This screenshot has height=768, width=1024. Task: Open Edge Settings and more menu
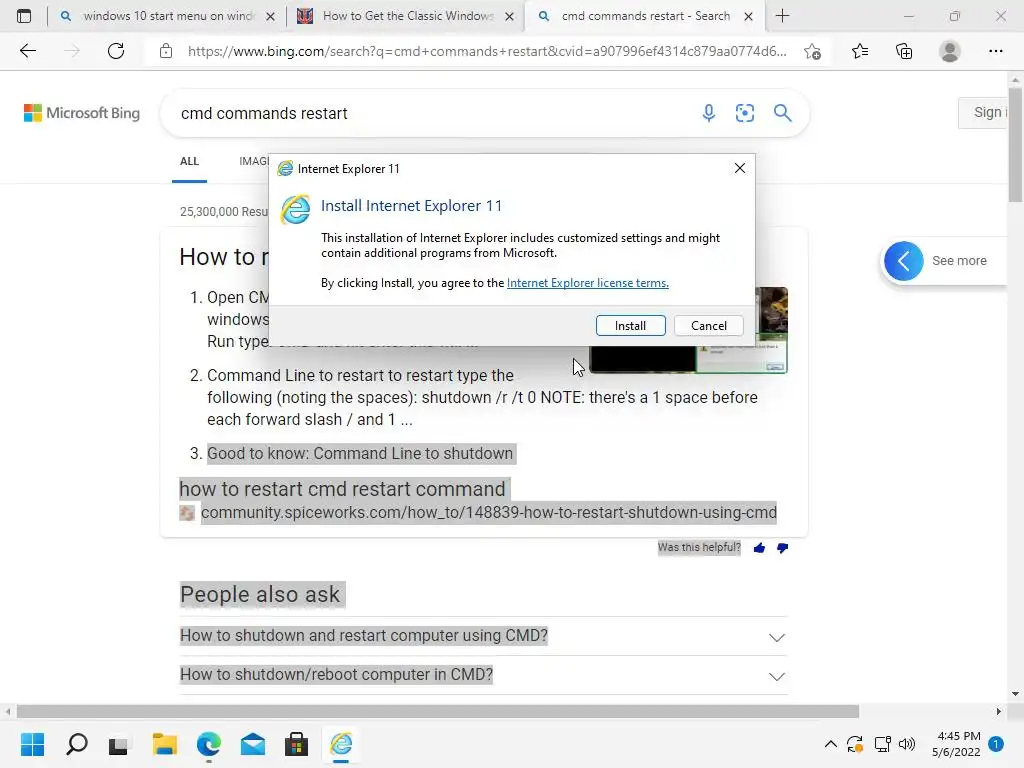click(995, 51)
